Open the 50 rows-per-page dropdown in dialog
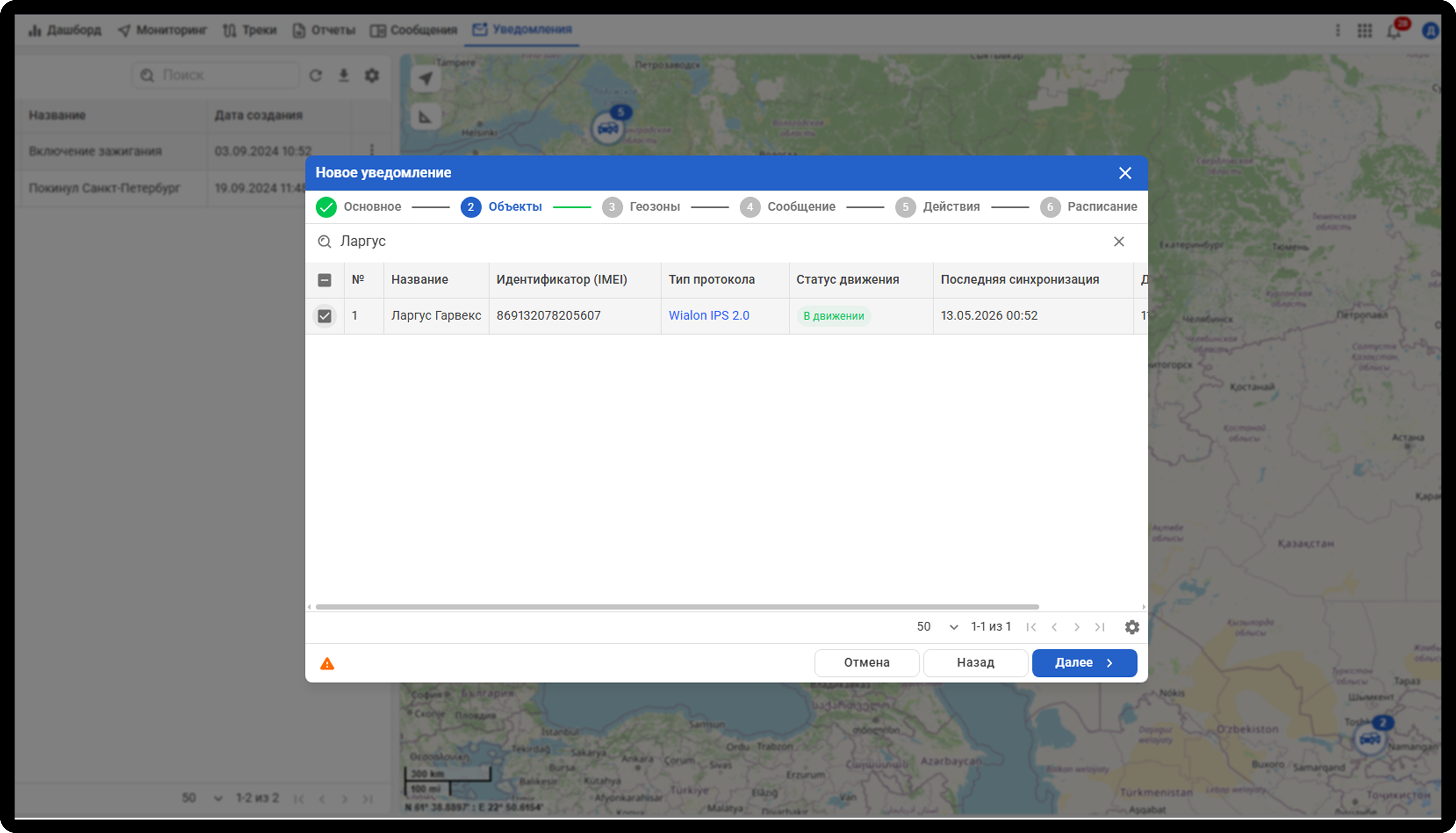 click(x=938, y=627)
